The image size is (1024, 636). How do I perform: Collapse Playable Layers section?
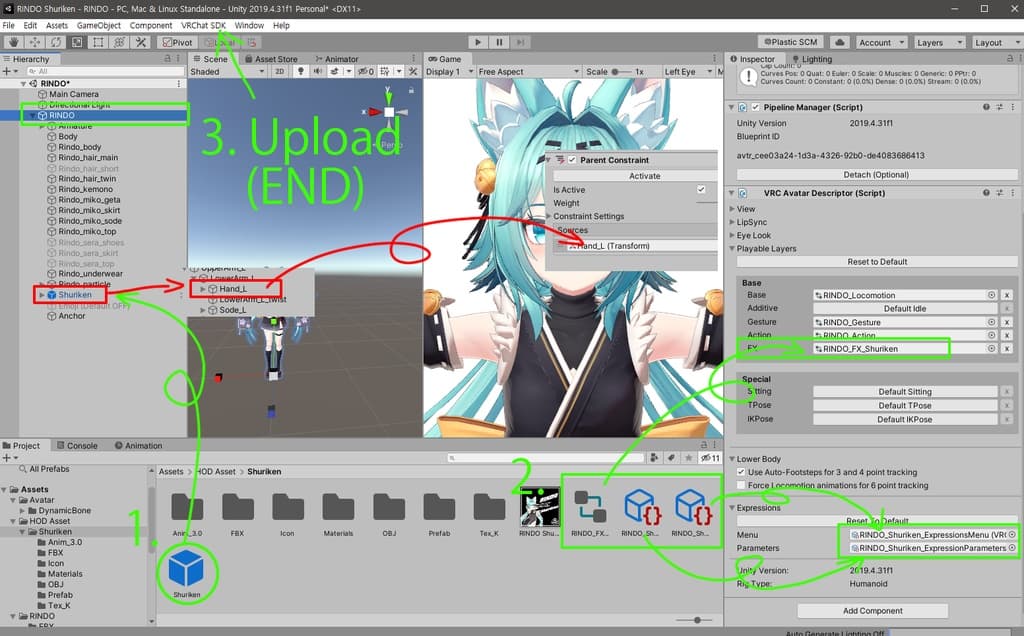click(732, 249)
